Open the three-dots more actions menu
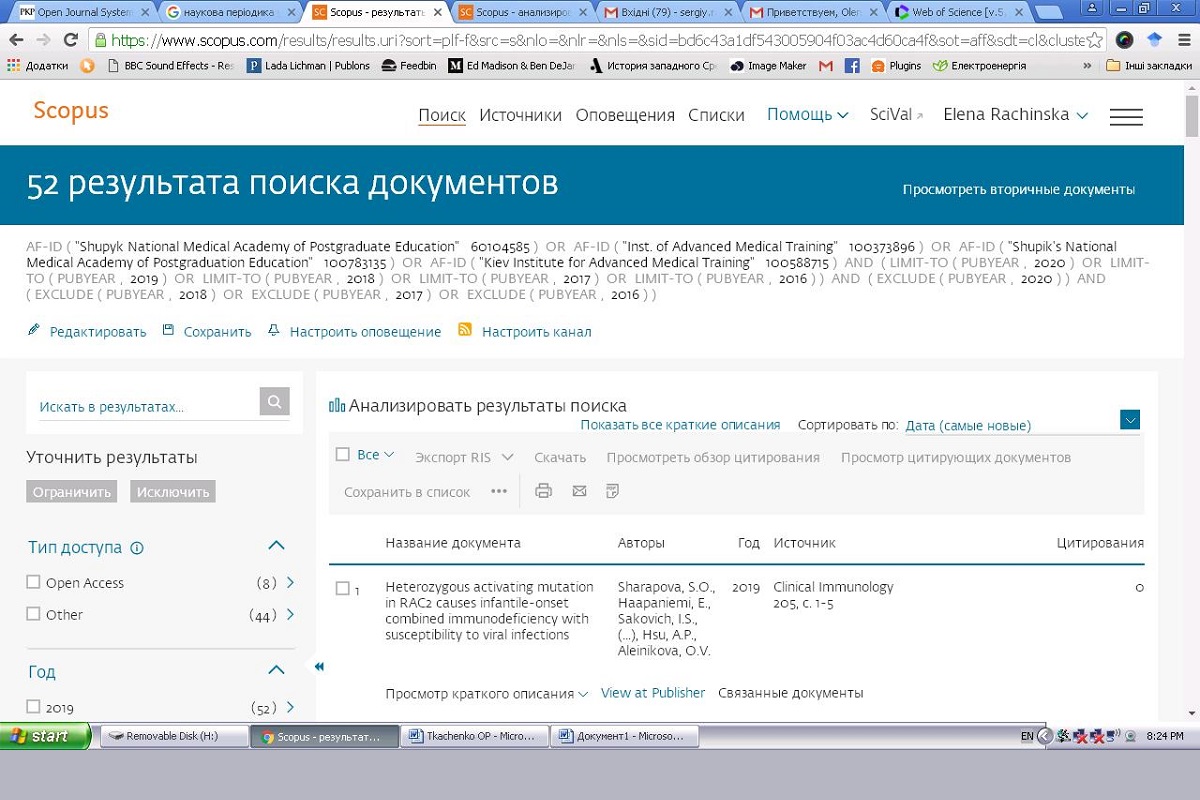 (x=499, y=491)
